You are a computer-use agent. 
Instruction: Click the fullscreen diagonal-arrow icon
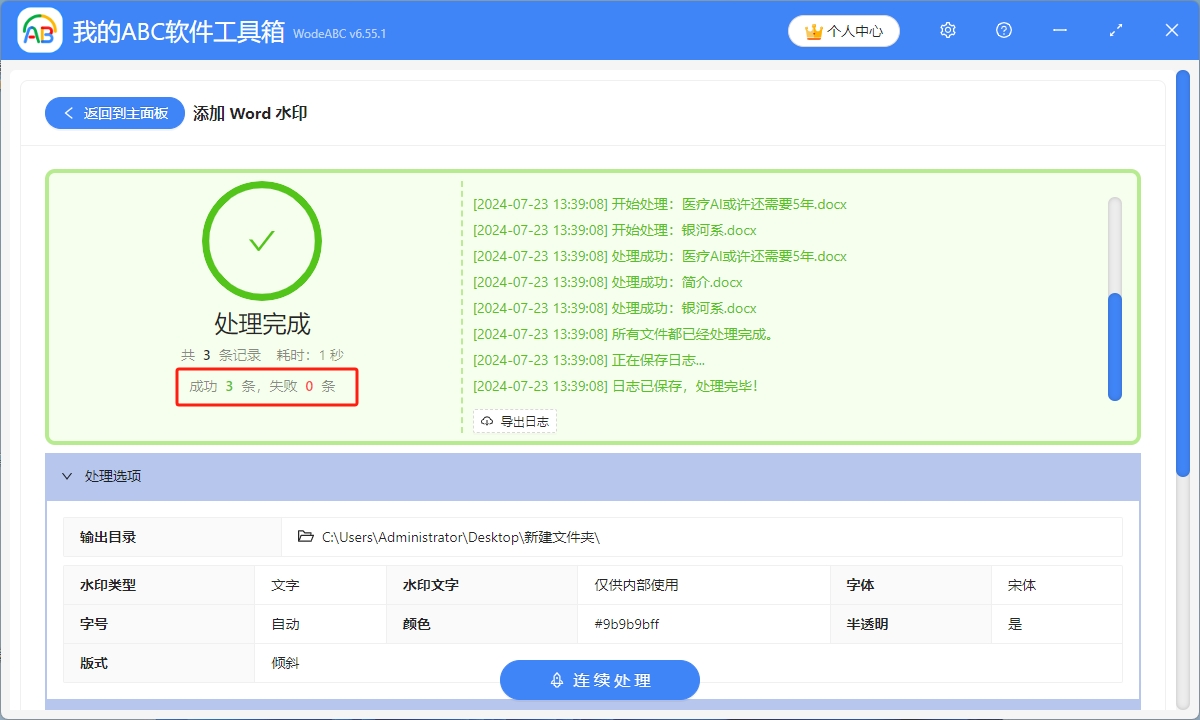(1115, 30)
